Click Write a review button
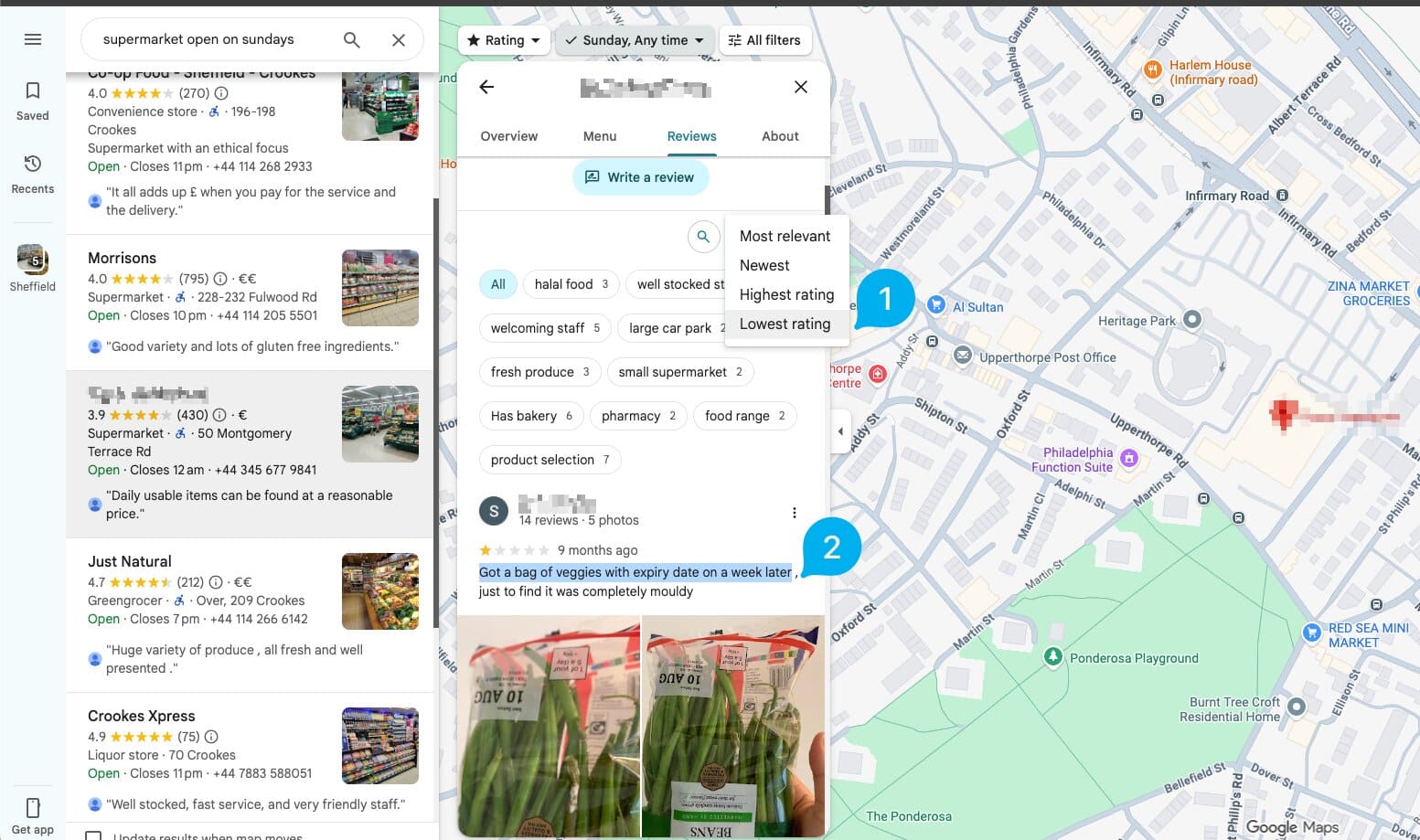The height and width of the screenshot is (840, 1420). [x=640, y=177]
